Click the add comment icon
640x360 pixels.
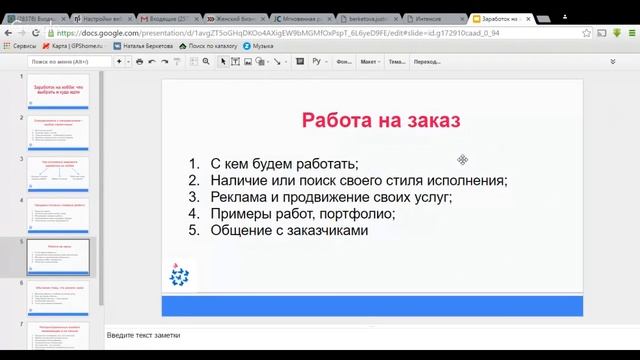pyautogui.click(x=300, y=62)
